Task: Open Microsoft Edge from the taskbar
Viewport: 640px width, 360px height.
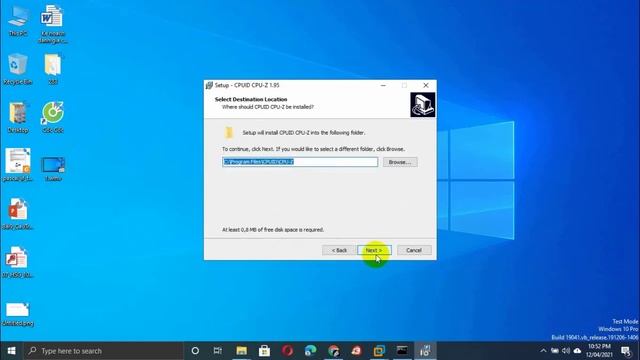Action: (310, 351)
